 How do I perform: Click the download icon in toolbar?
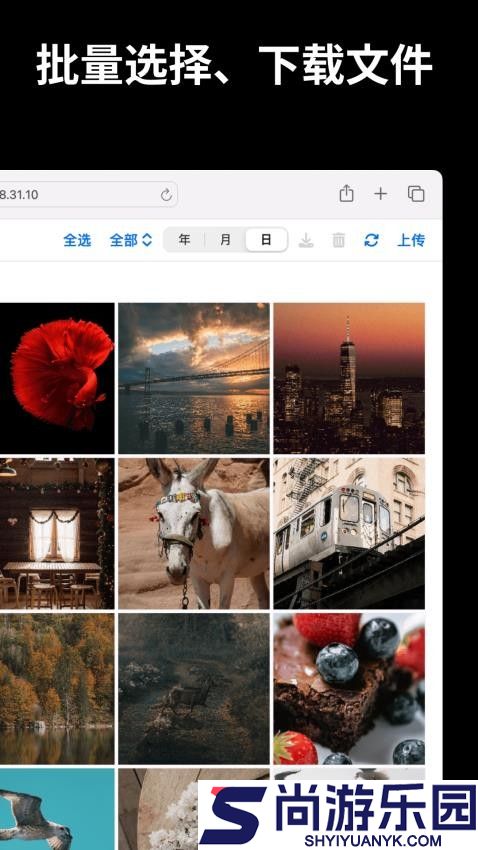click(306, 240)
